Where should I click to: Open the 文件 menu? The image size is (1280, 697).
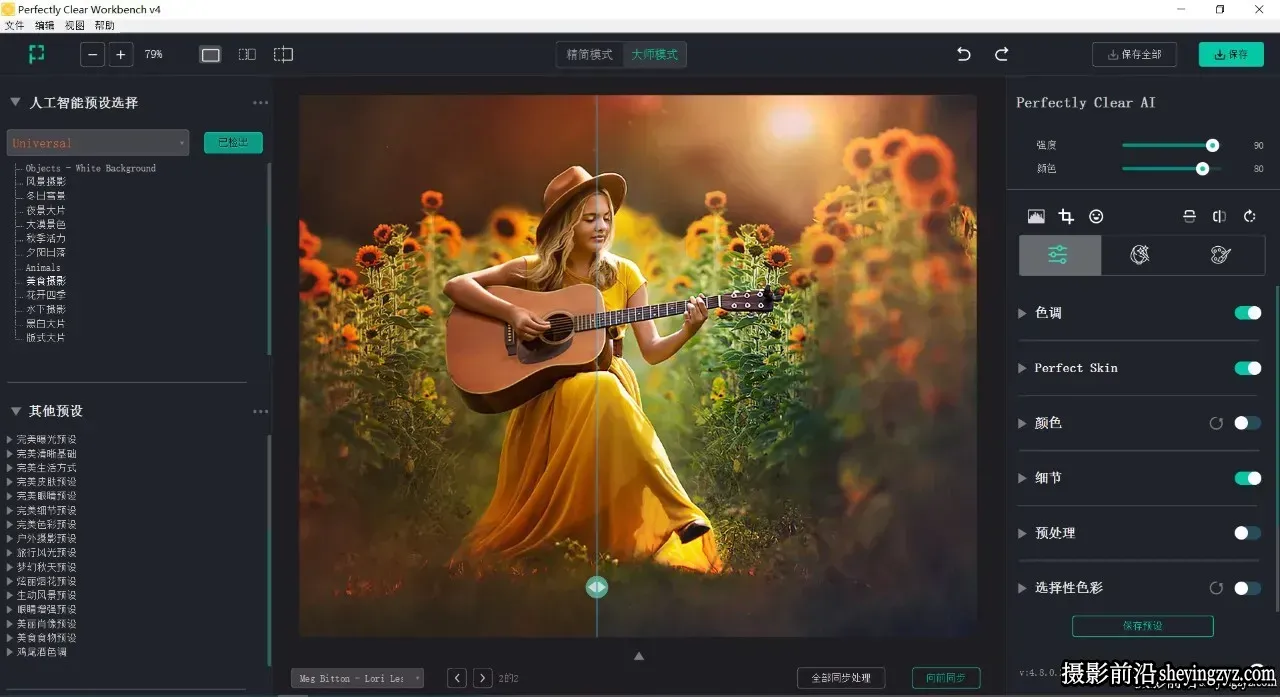(x=14, y=25)
